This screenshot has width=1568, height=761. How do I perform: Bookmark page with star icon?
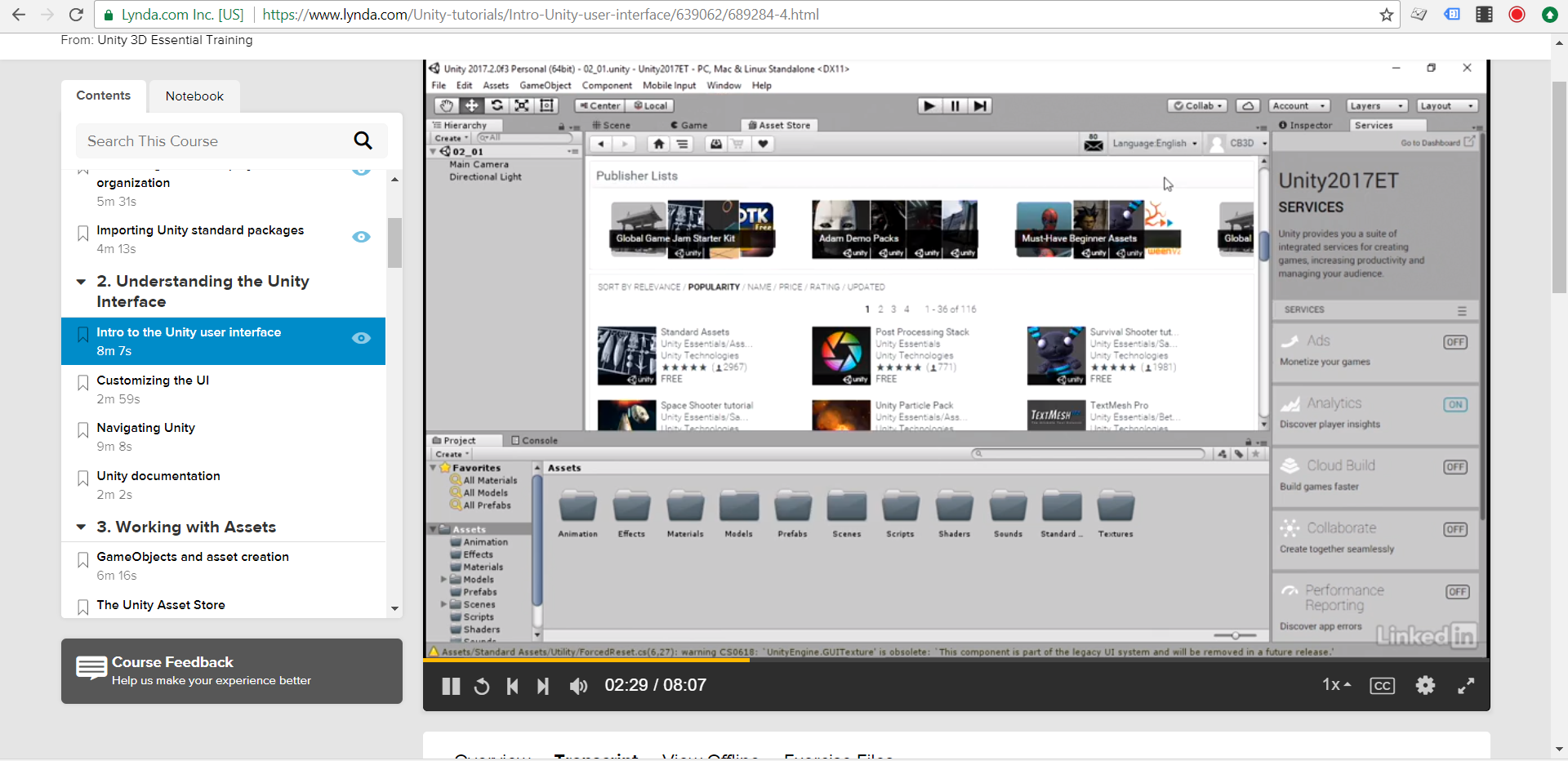coord(1386,15)
